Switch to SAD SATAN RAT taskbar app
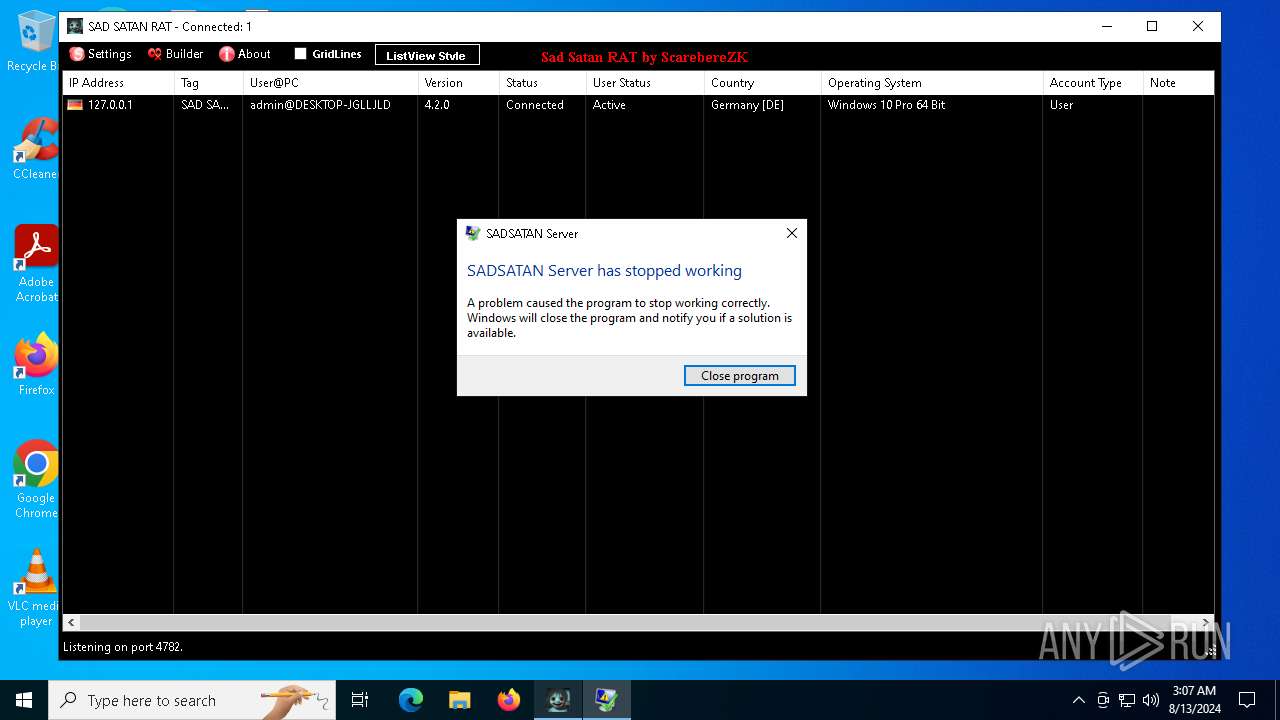Image resolution: width=1280 pixels, height=720 pixels. coord(558,700)
